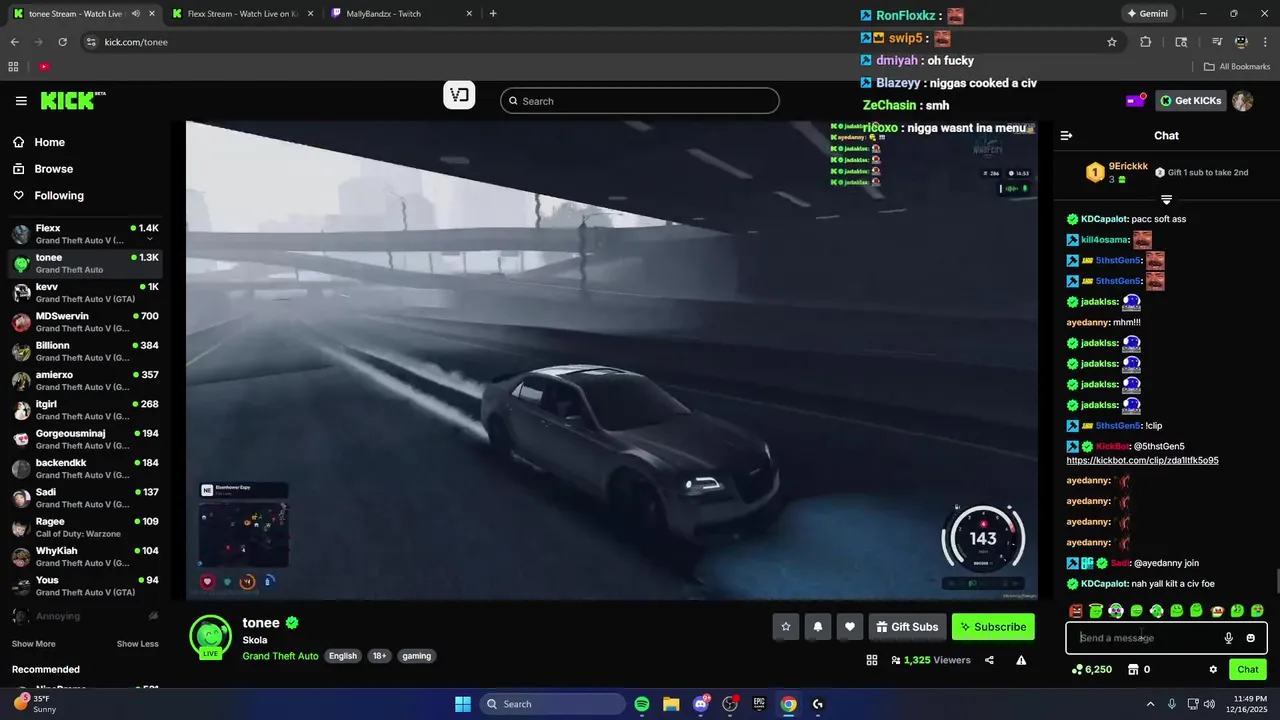Open the Kick hamburger sidebar menu
This screenshot has height=720, width=1280.
pyautogui.click(x=21, y=101)
